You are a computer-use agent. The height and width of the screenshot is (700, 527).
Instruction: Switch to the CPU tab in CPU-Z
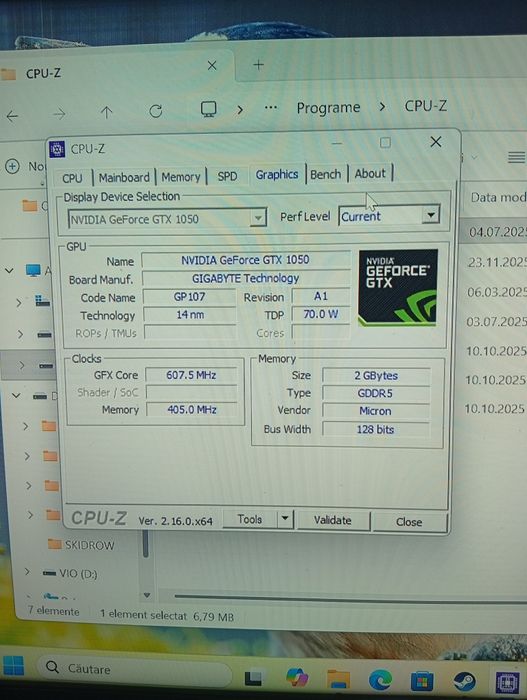pos(72,178)
